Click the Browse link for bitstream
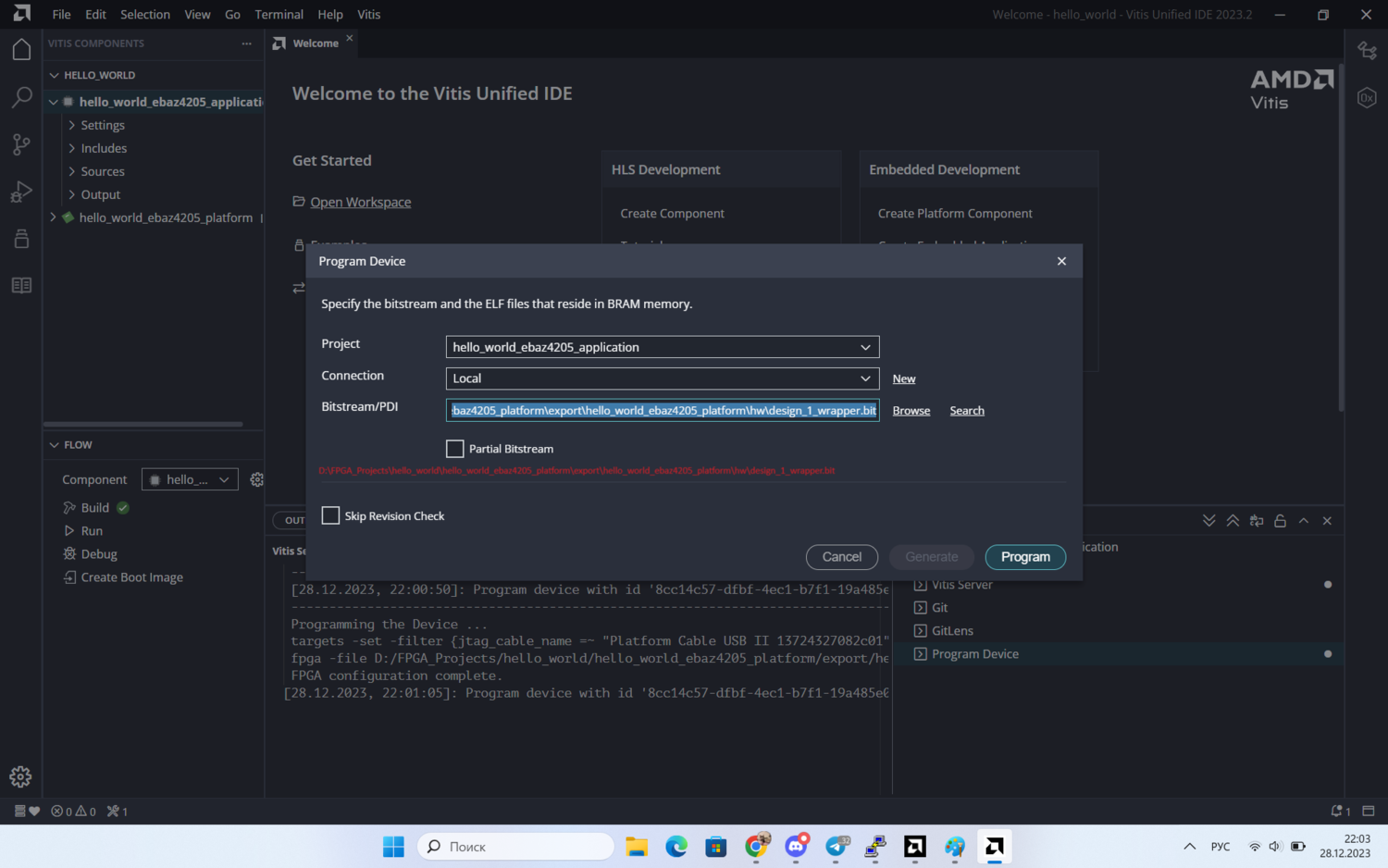Viewport: 1388px width, 868px height. pos(911,411)
